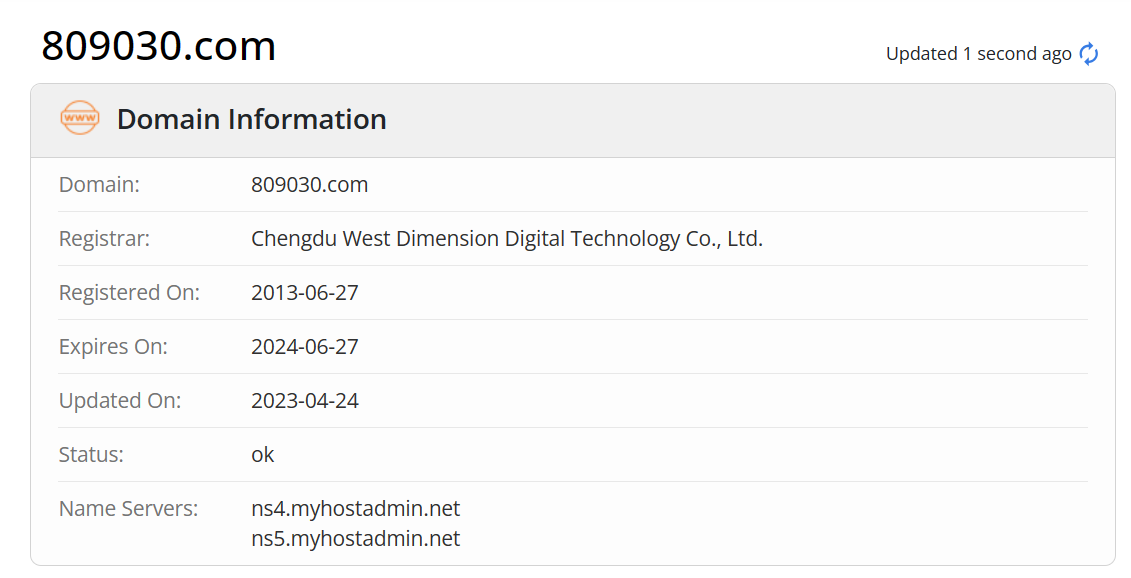The image size is (1131, 578).
Task: Select the Registered On row label
Action: (x=129, y=292)
